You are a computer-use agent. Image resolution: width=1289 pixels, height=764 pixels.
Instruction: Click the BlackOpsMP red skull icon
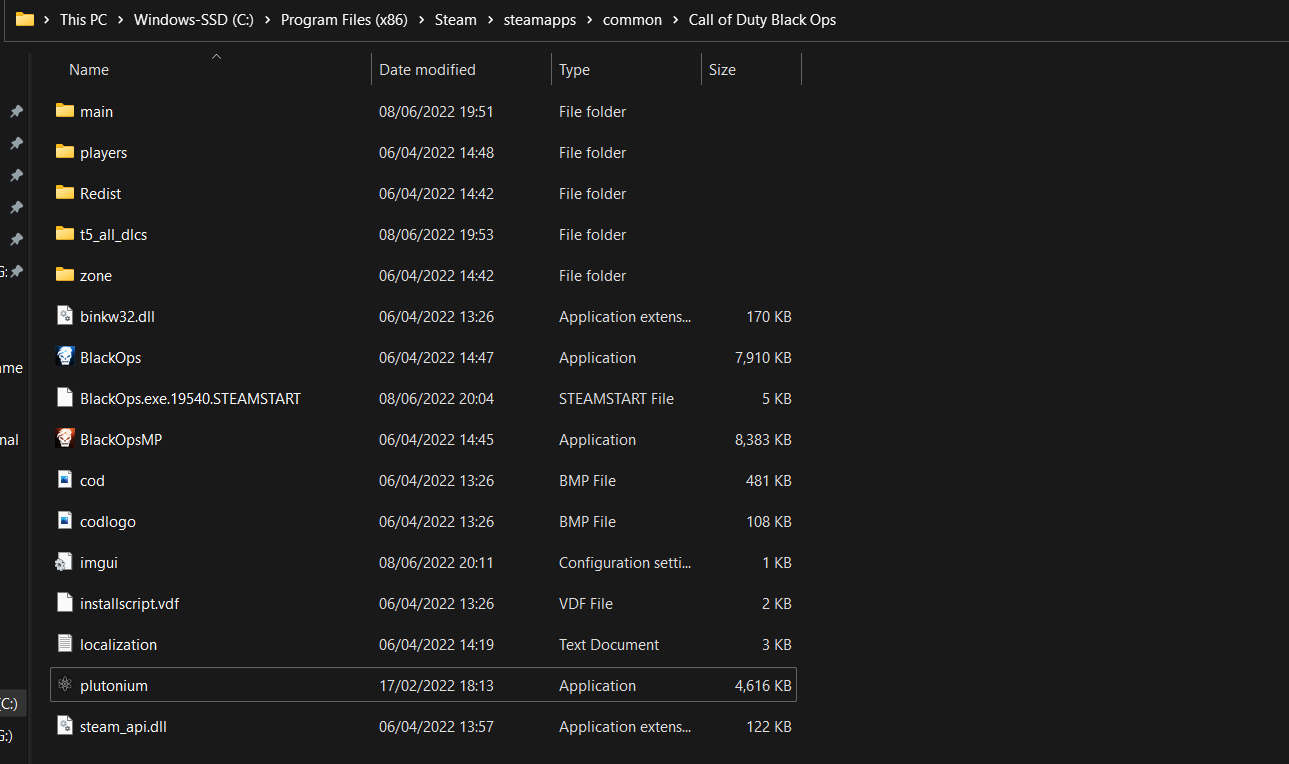click(x=65, y=439)
